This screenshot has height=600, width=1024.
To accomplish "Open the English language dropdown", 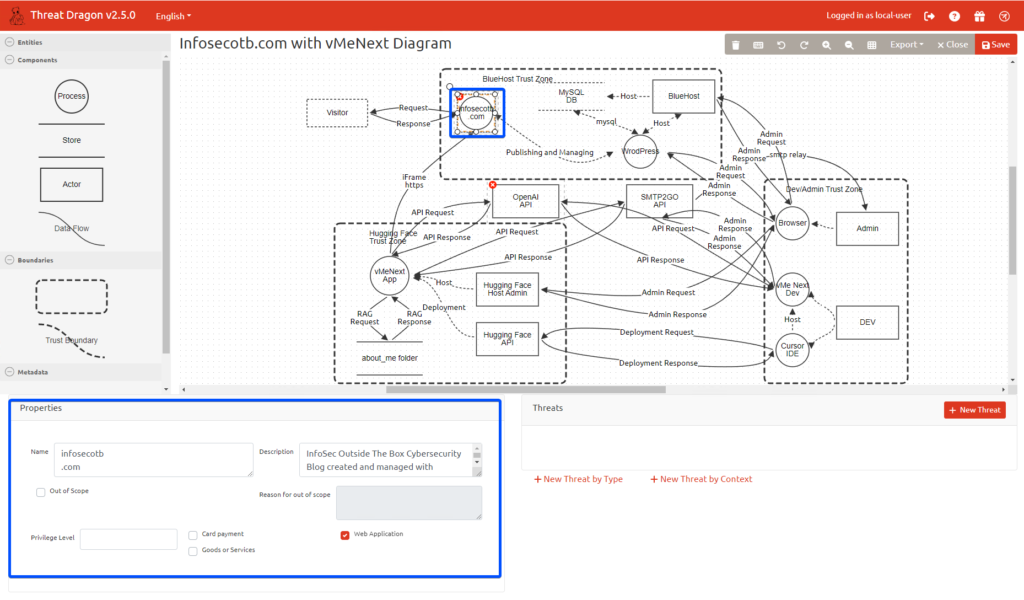I will [173, 16].
